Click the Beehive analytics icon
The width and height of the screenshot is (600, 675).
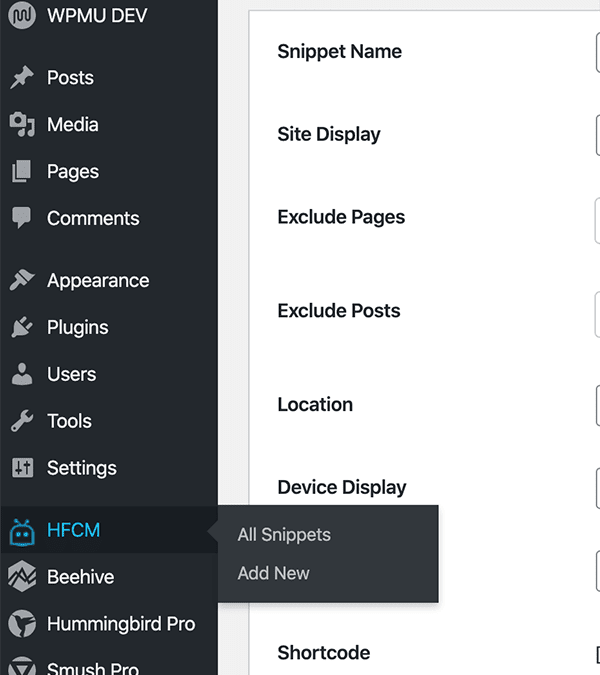pyautogui.click(x=22, y=576)
